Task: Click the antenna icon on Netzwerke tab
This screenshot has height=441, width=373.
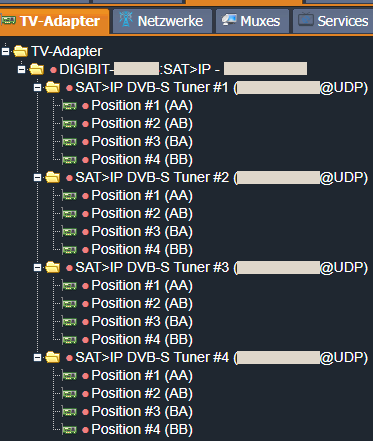Action: pyautogui.click(x=126, y=19)
